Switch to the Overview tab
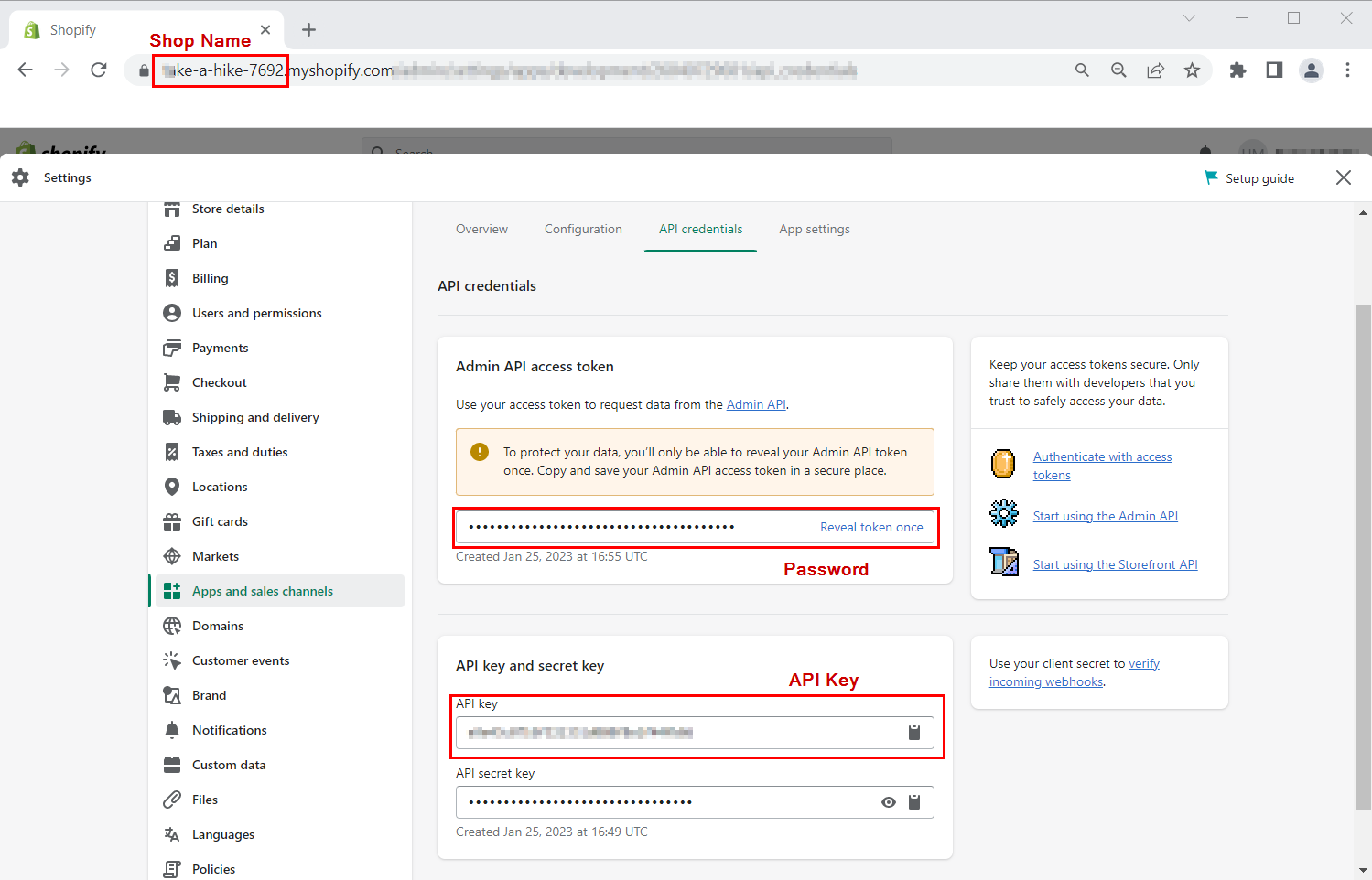Screen dimensions: 1372x880 [481, 229]
